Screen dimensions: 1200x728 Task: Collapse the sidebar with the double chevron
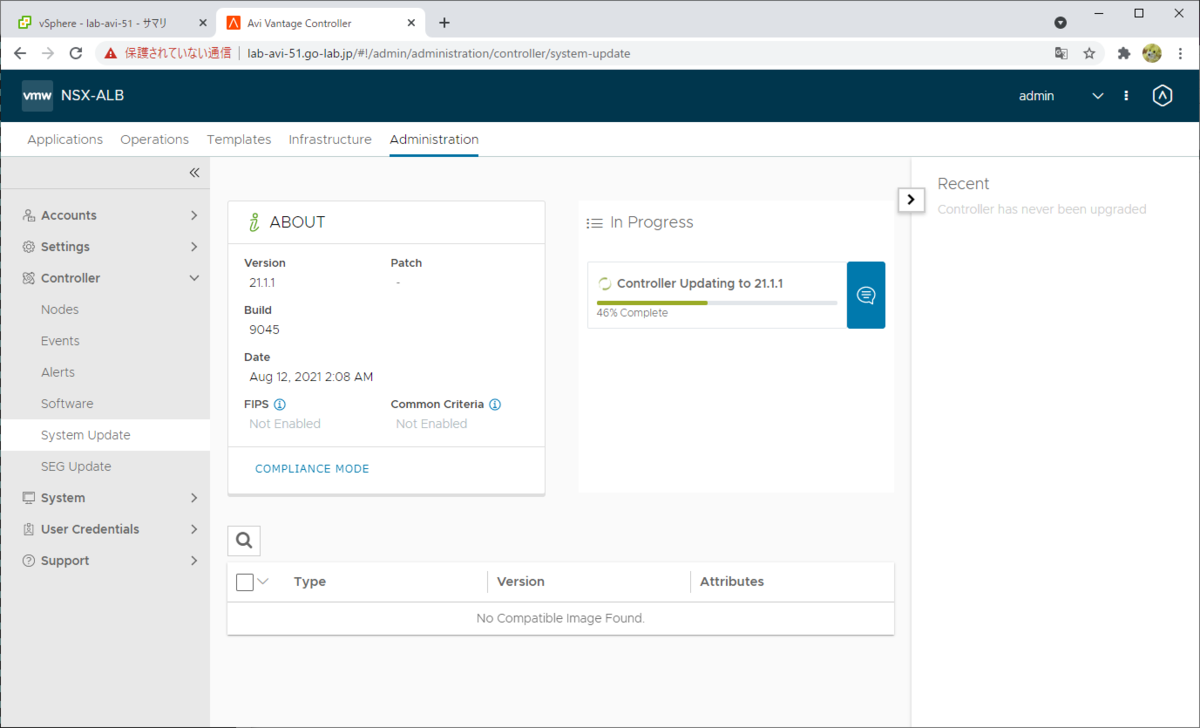194,172
